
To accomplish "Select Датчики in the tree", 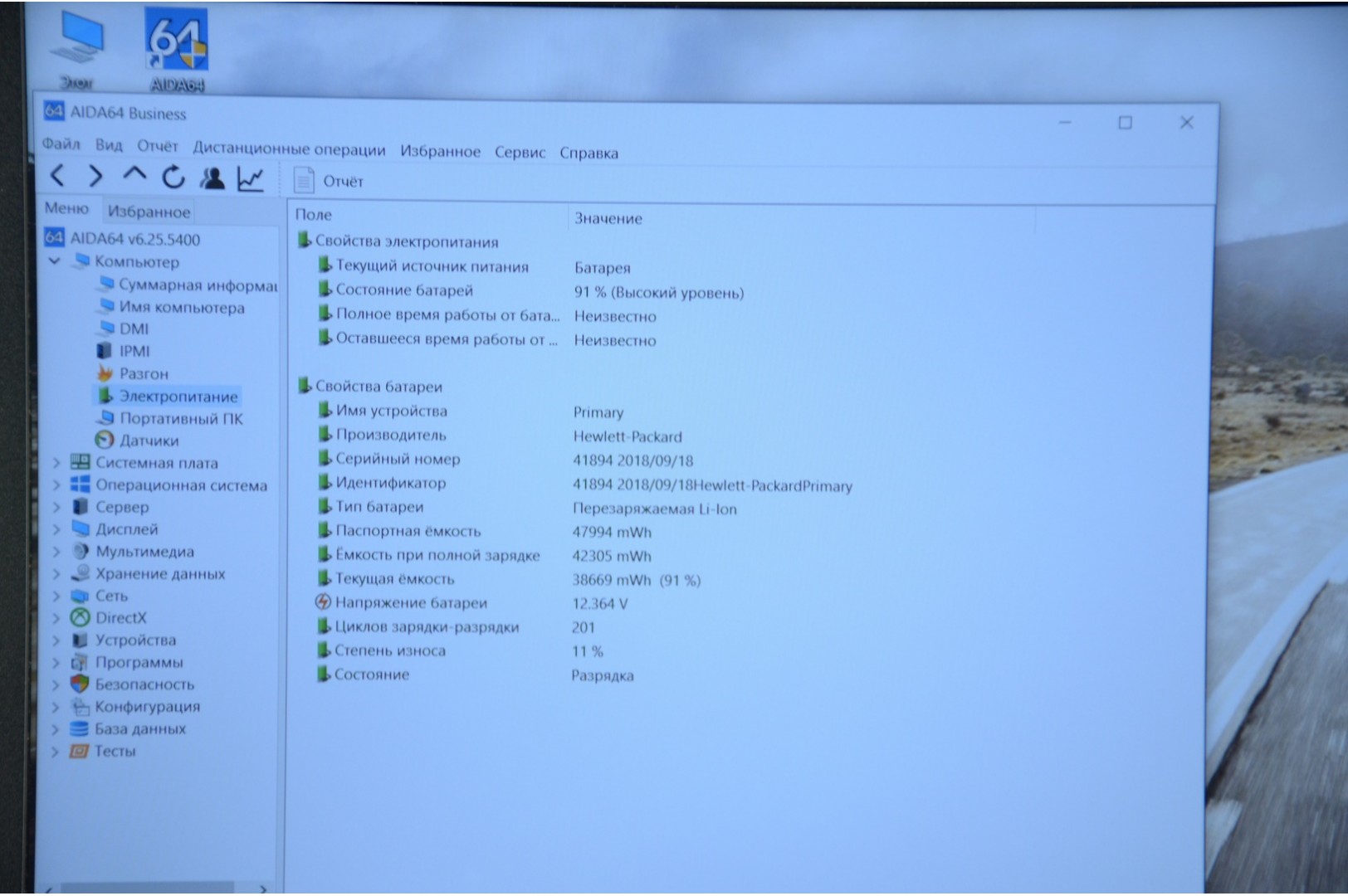I will coord(149,441).
